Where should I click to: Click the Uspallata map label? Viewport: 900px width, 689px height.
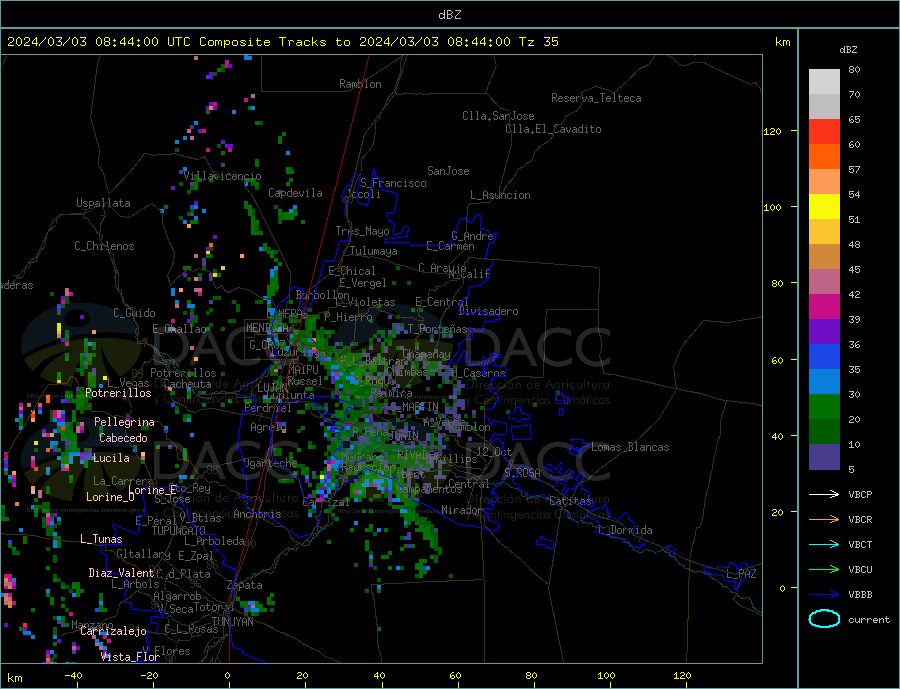[x=103, y=203]
